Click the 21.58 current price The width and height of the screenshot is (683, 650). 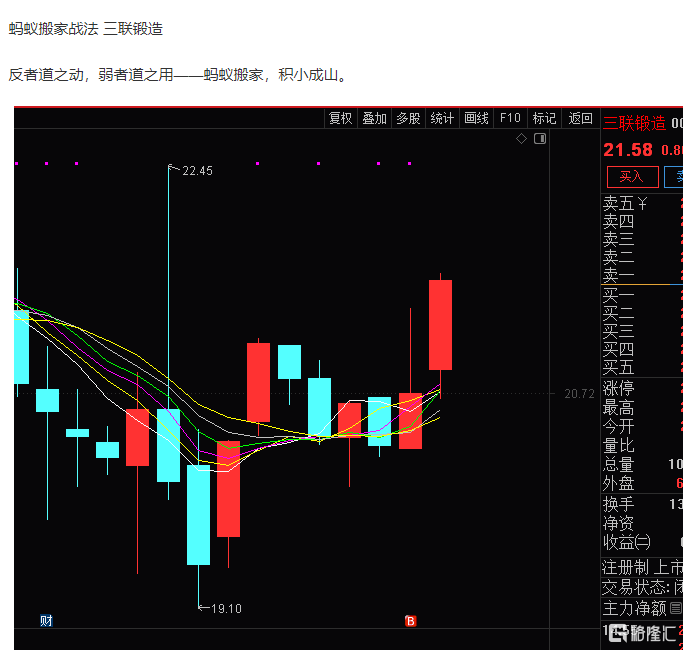coord(628,150)
